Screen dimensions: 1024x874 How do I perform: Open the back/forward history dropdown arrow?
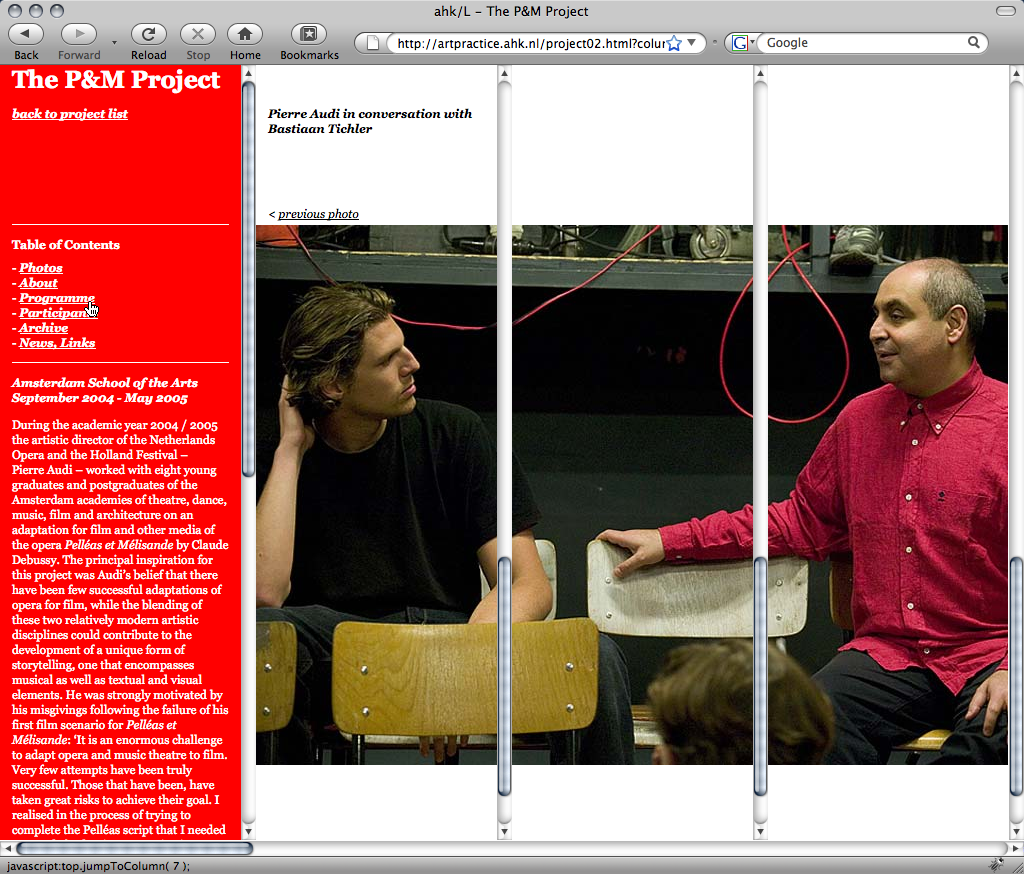tap(114, 43)
